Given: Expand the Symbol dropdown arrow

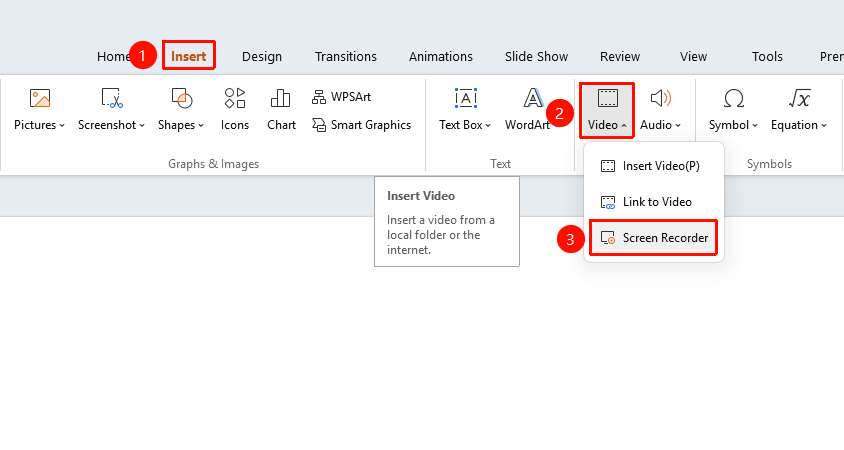Looking at the screenshot, I should (755, 125).
